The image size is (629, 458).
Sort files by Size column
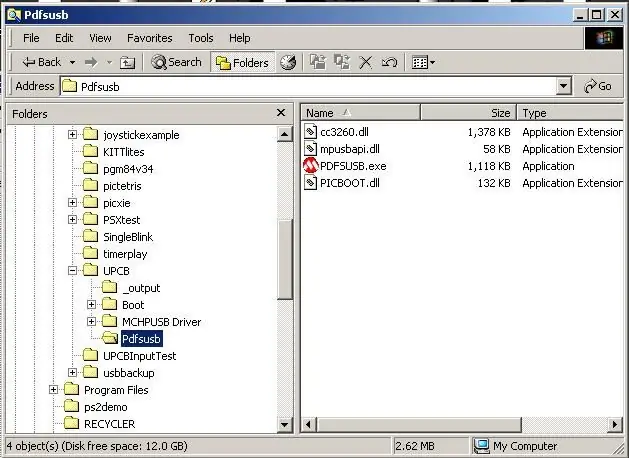coord(468,113)
